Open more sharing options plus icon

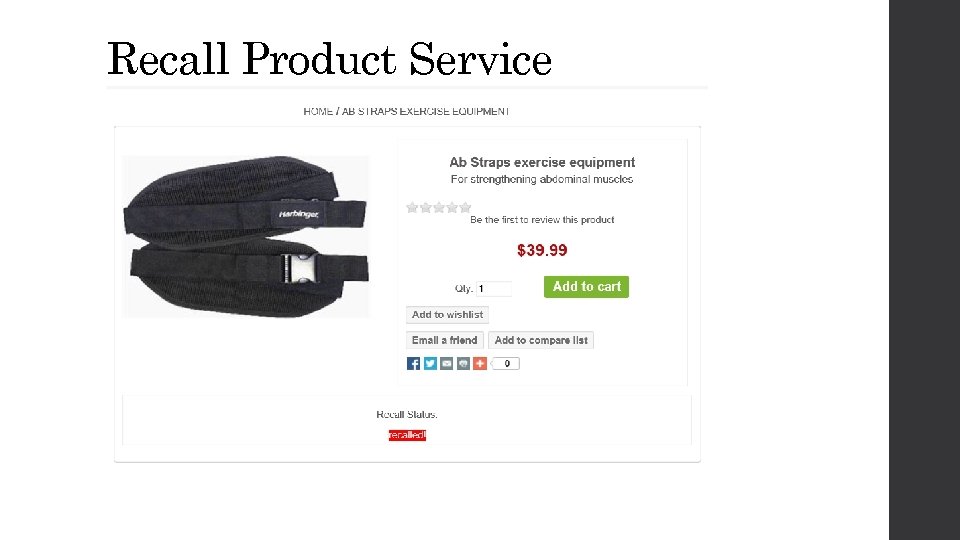(x=480, y=364)
